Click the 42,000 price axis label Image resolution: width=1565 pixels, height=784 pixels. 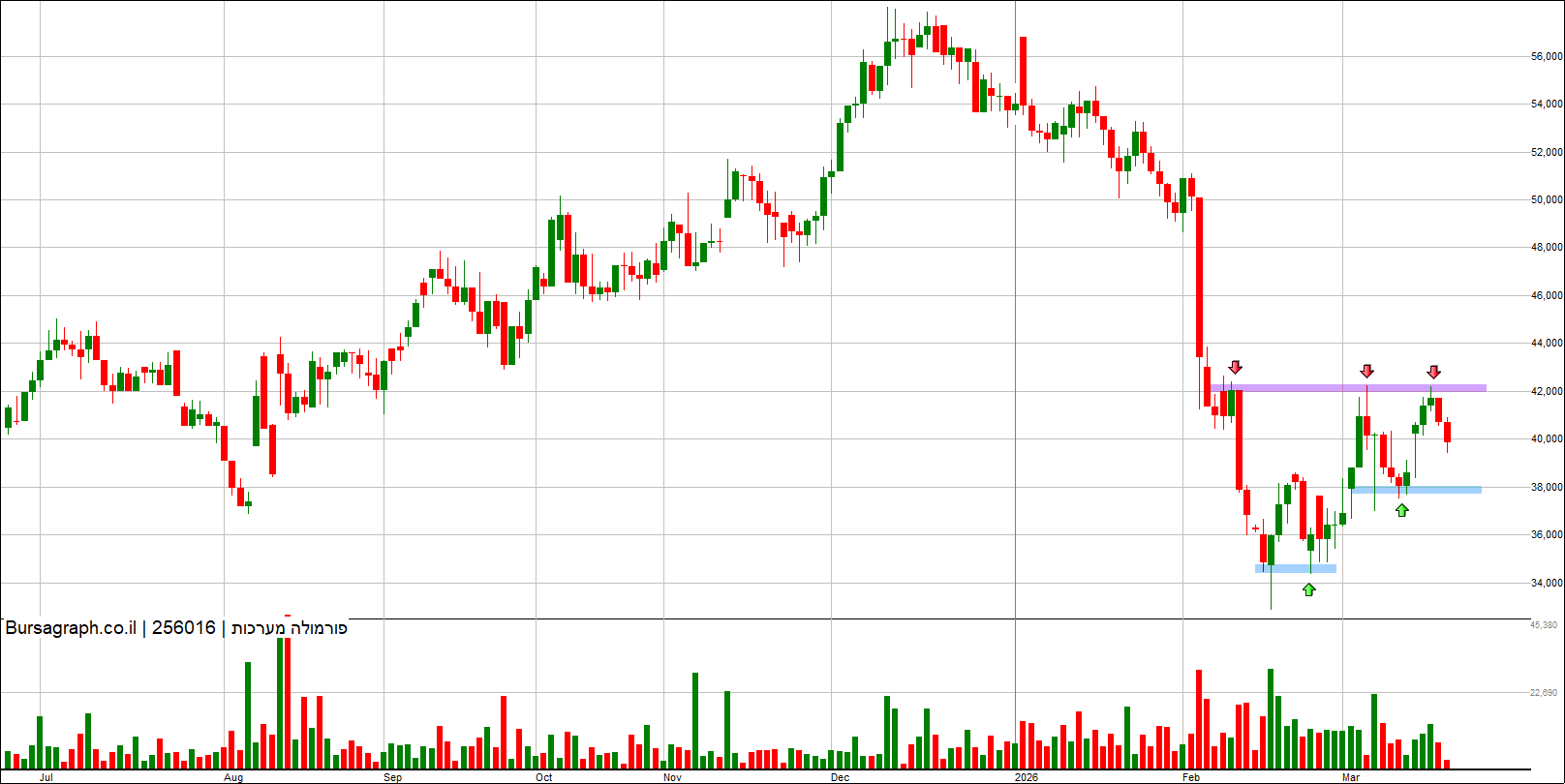point(1547,391)
